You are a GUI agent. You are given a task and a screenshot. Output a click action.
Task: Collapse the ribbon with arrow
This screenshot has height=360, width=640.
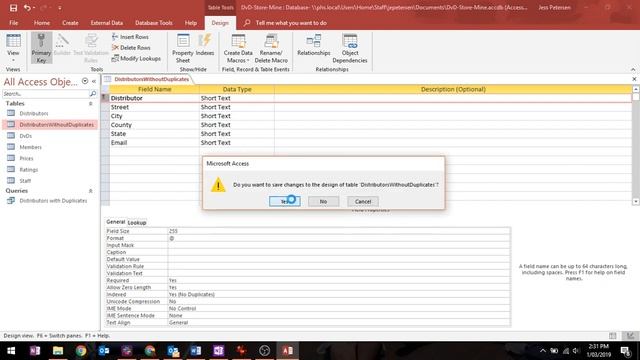633,69
